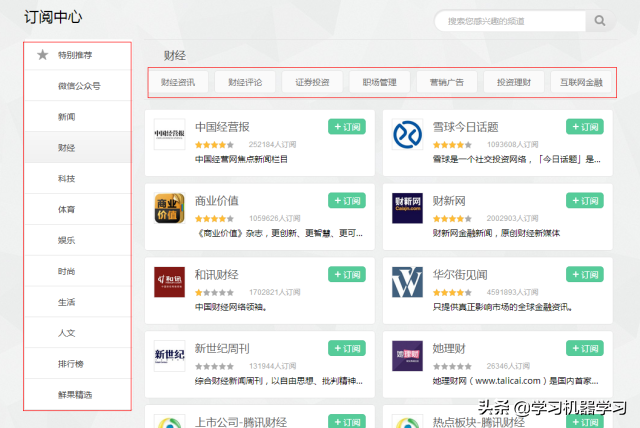The image size is (640, 428).
Task: Open the 财新网 logo icon
Action: click(x=407, y=208)
